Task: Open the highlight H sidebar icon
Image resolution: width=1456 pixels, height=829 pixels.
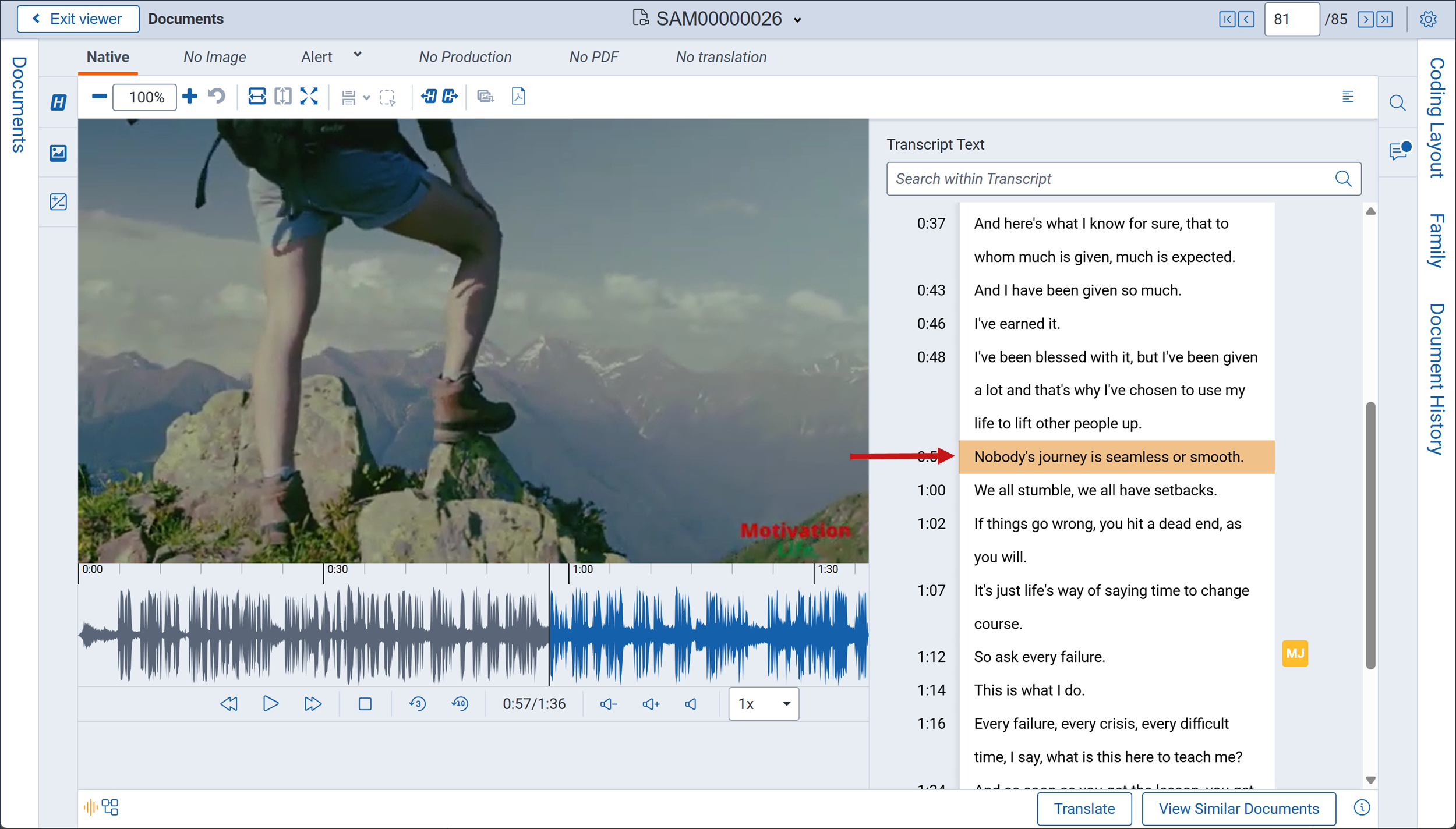Action: pos(58,102)
